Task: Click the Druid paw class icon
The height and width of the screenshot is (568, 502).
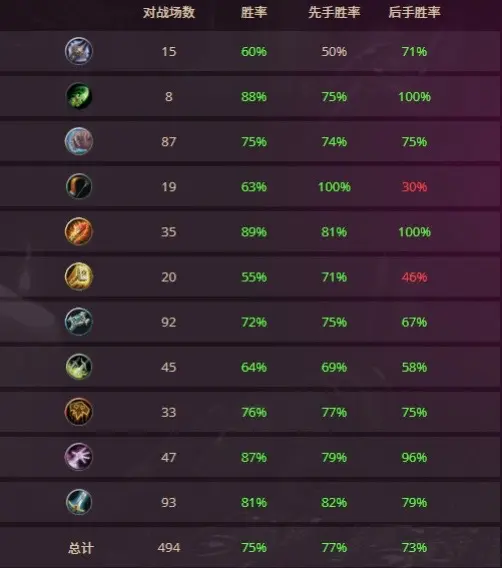Action: (79, 141)
